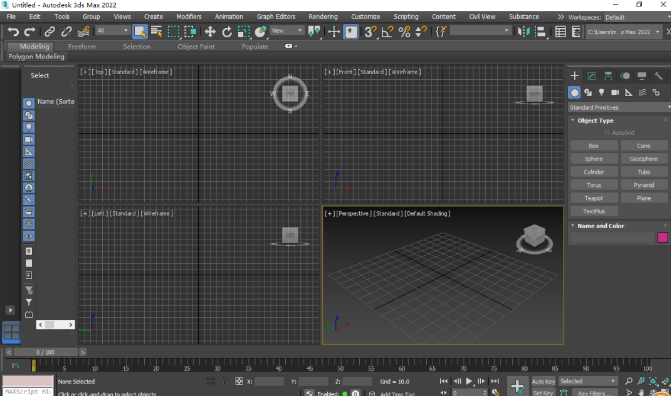
Task: Toggle Percent Snap button
Action: coord(404,32)
